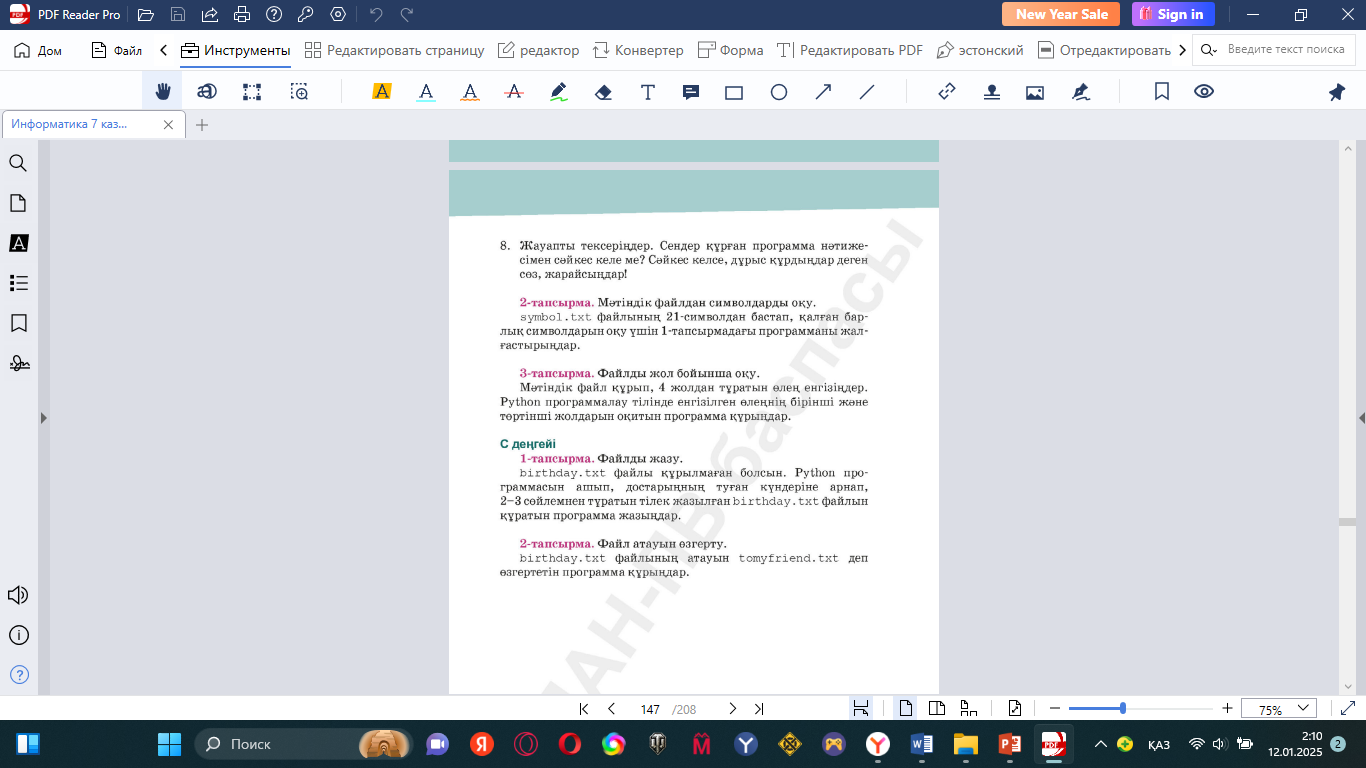Pick the arrow drawing tool

coord(823,92)
